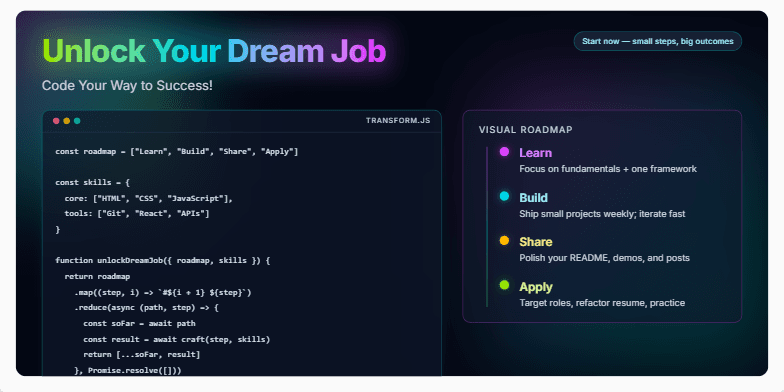This screenshot has height=392, width=784.
Task: Click the 'Start now — small steps, big outcomes' pill
Action: coord(658,41)
